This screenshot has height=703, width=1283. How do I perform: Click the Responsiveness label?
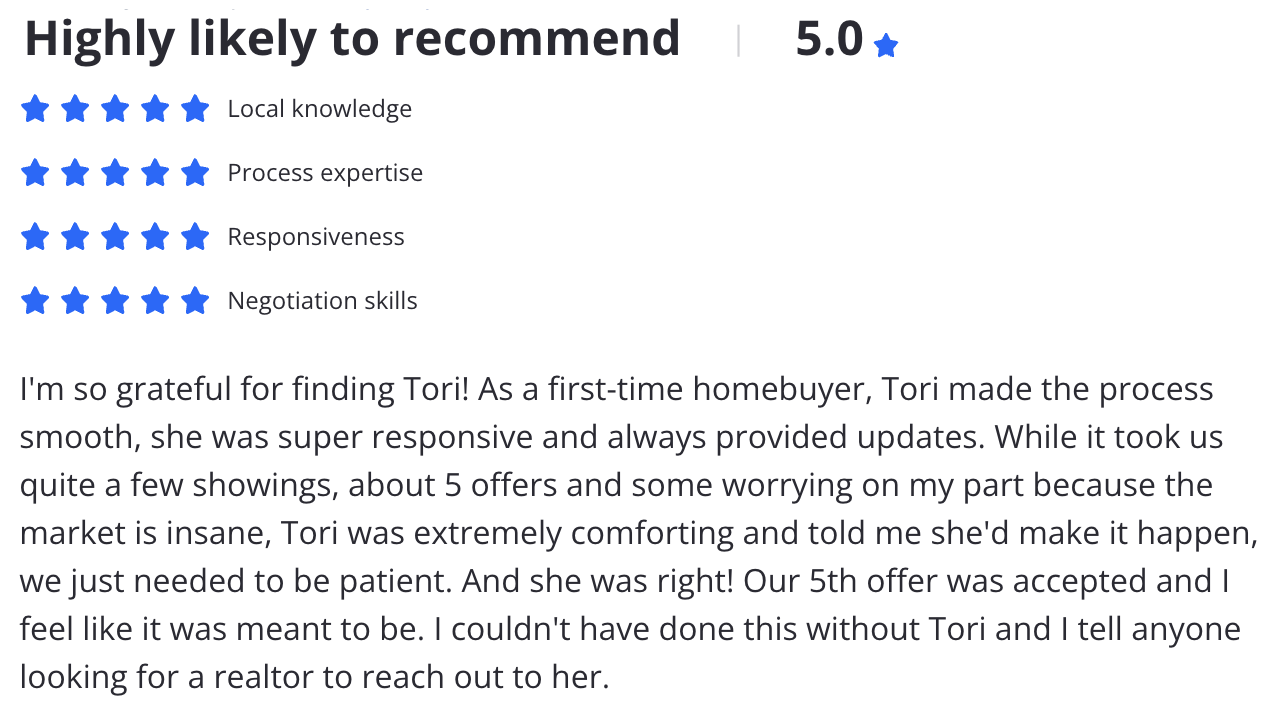pyautogui.click(x=316, y=237)
